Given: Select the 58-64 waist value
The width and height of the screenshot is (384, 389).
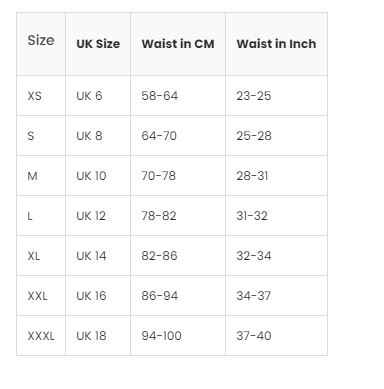Looking at the screenshot, I should 160,96.
